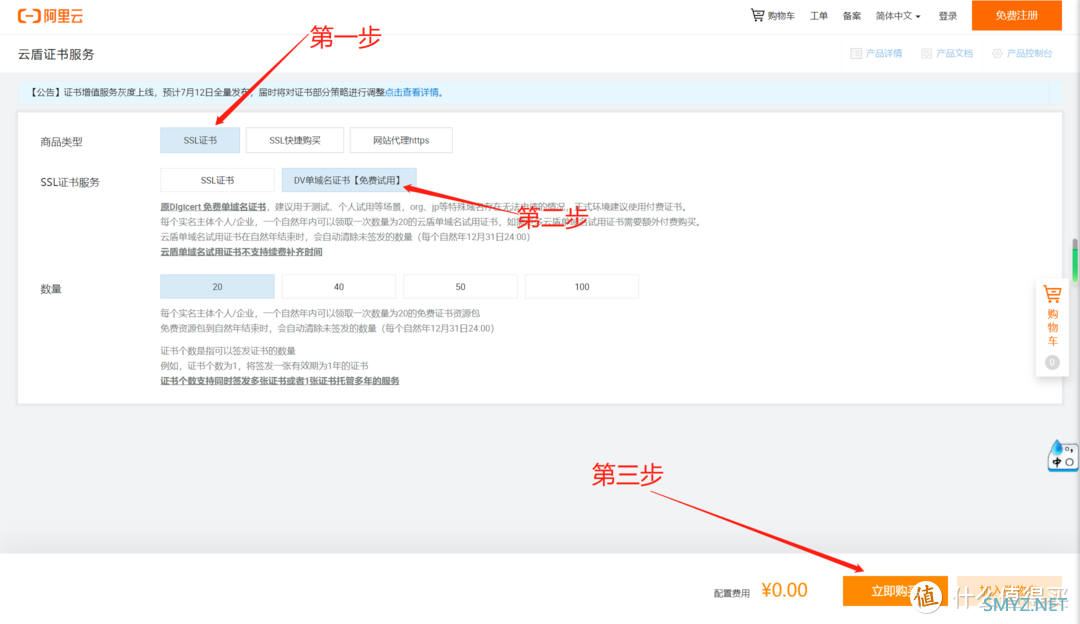Open the shopping cart in top navigation
1080x624 pixels.
772,15
